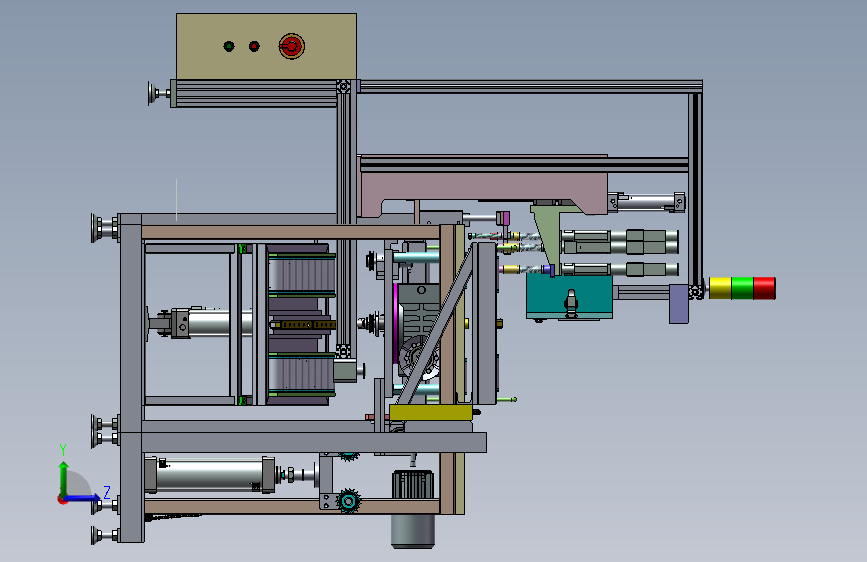Image resolution: width=867 pixels, height=562 pixels.
Task: Select the small red push button on control box
Action: [254, 46]
